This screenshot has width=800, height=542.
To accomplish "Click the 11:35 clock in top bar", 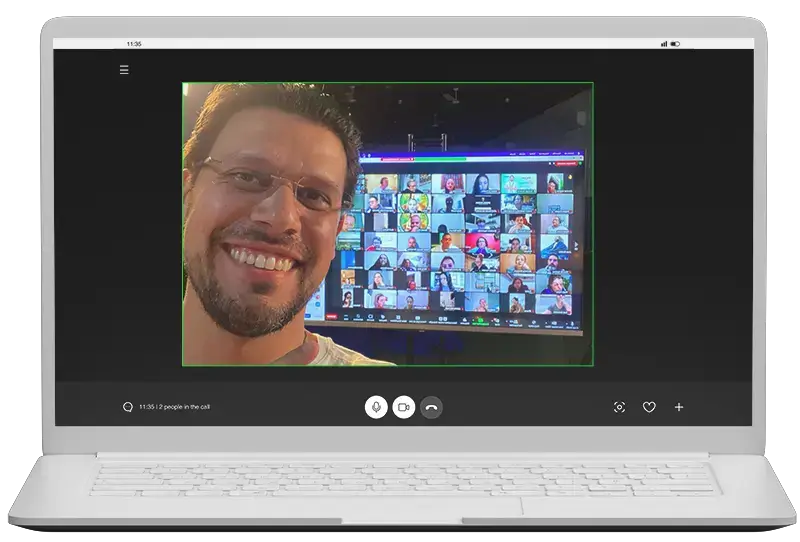I will click(x=134, y=44).
